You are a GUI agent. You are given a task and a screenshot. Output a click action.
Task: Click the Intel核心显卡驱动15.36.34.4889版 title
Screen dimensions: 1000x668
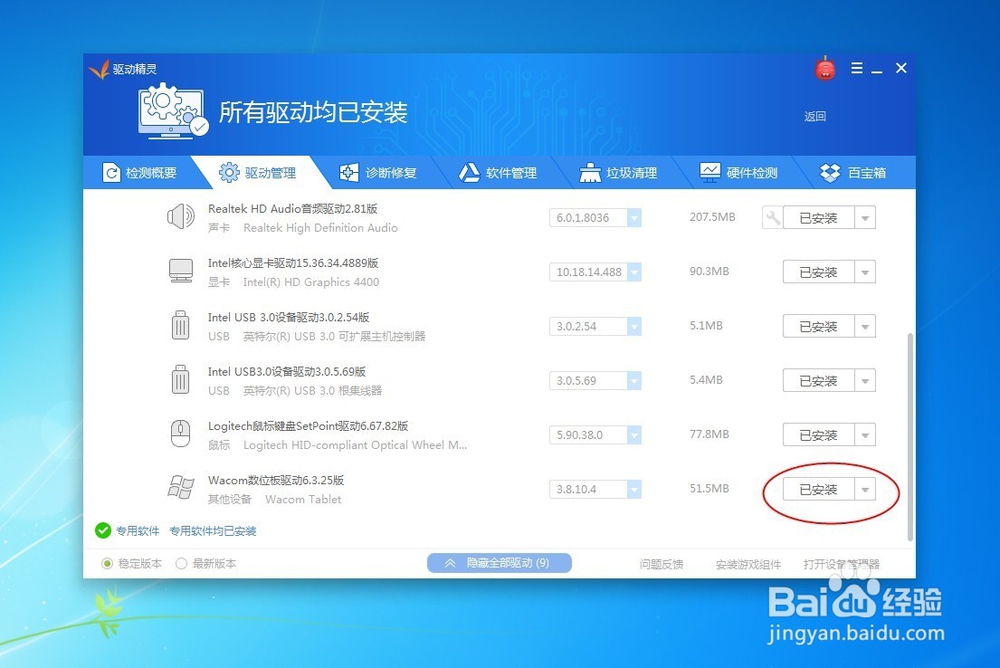(293, 263)
